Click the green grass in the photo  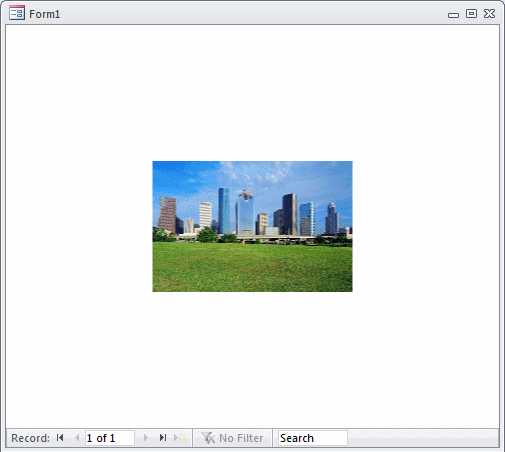(252, 268)
